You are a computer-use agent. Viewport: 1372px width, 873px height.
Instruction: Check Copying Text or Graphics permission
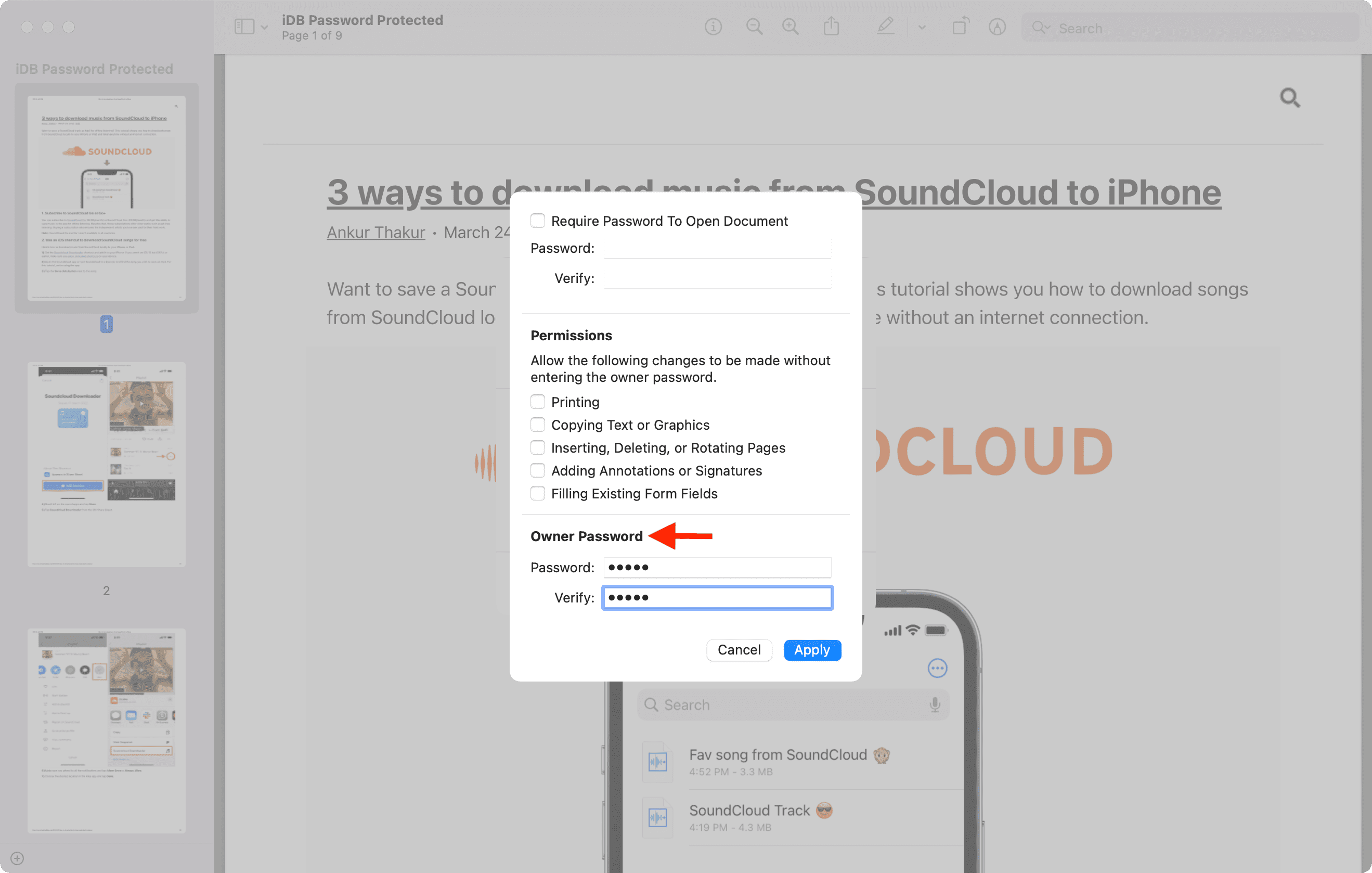pyautogui.click(x=537, y=425)
